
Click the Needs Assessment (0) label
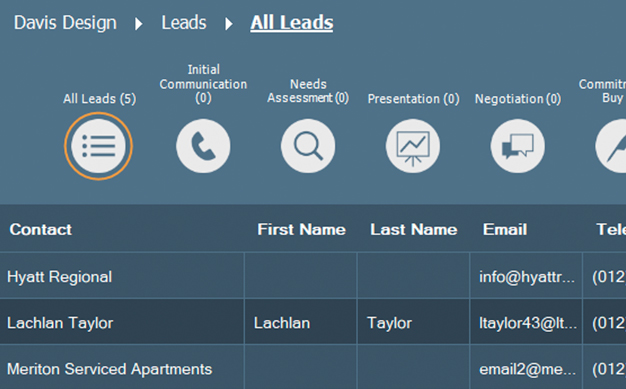tap(308, 91)
